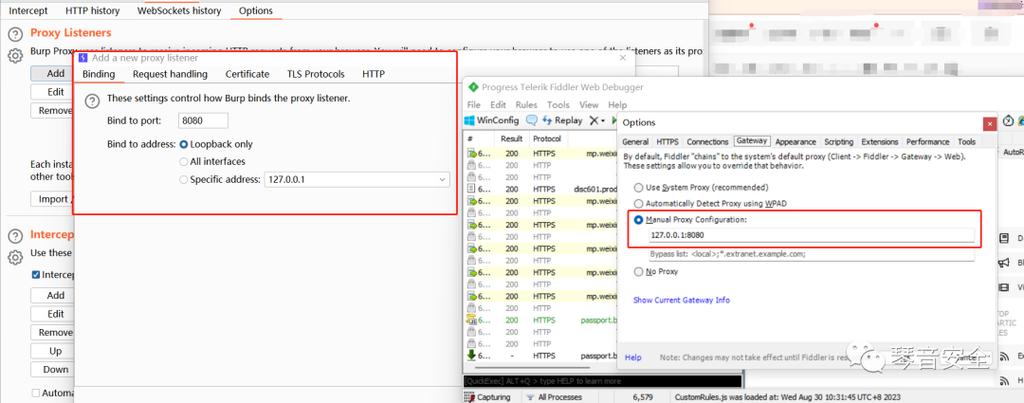Viewport: 1024px width, 403px height.
Task: Click the Help link in Fiddler Options
Action: click(633, 357)
